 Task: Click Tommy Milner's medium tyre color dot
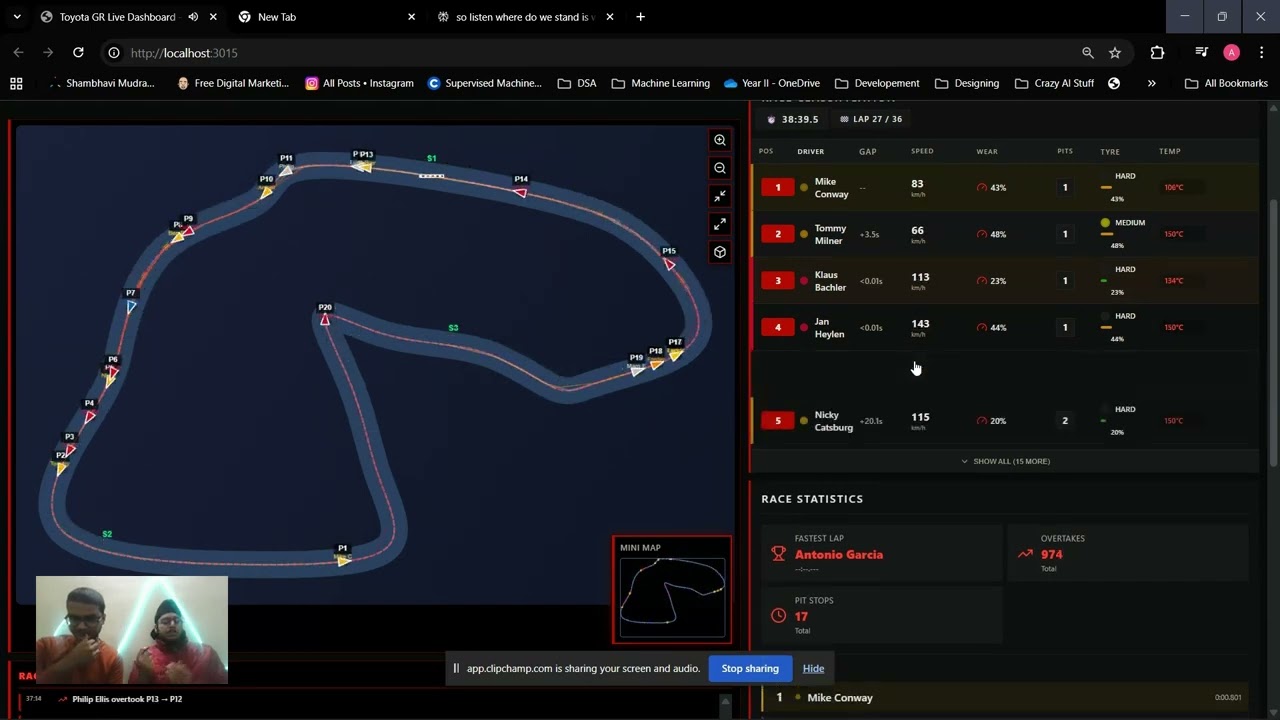(1105, 222)
